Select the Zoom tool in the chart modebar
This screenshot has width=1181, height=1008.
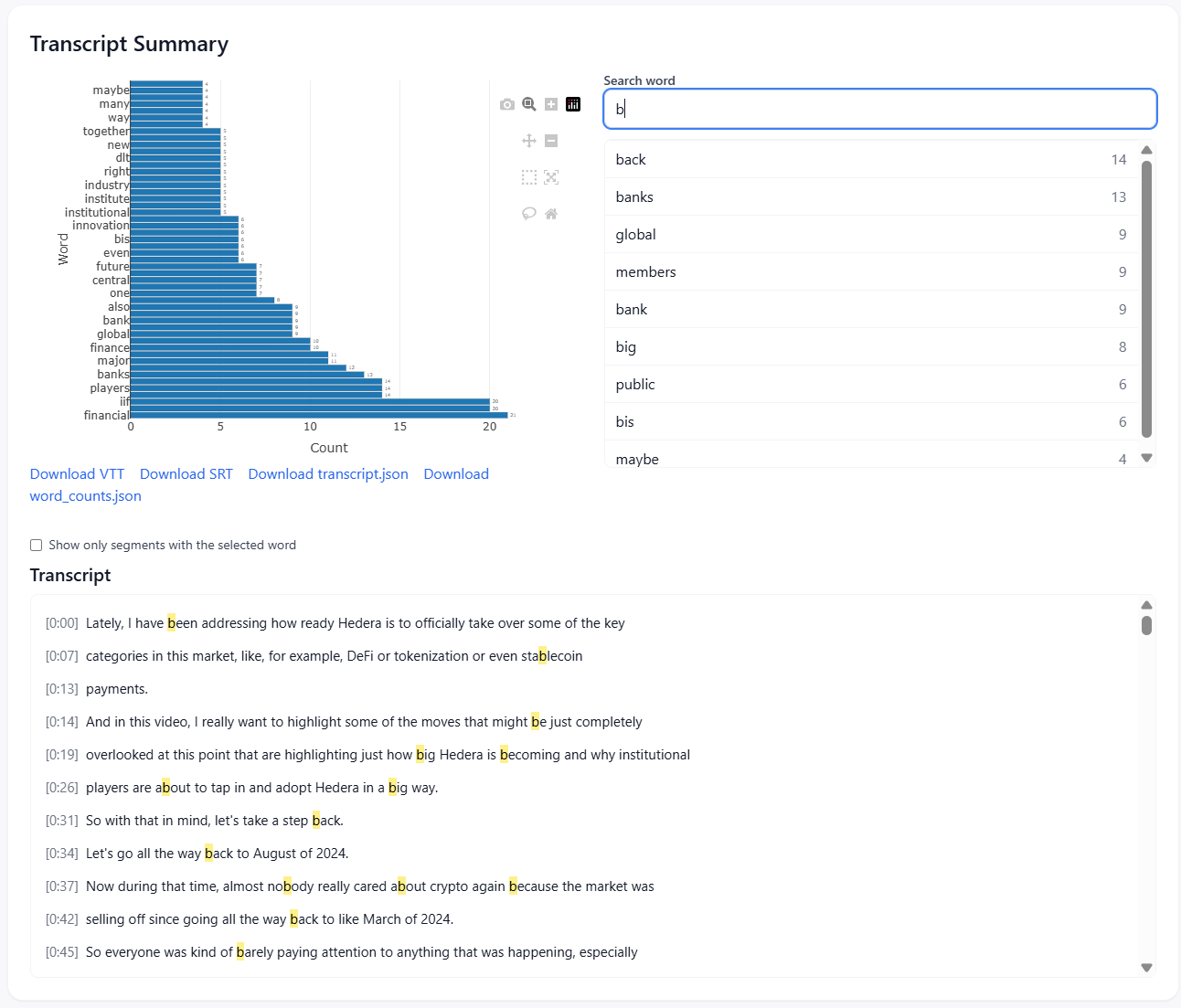tap(529, 104)
